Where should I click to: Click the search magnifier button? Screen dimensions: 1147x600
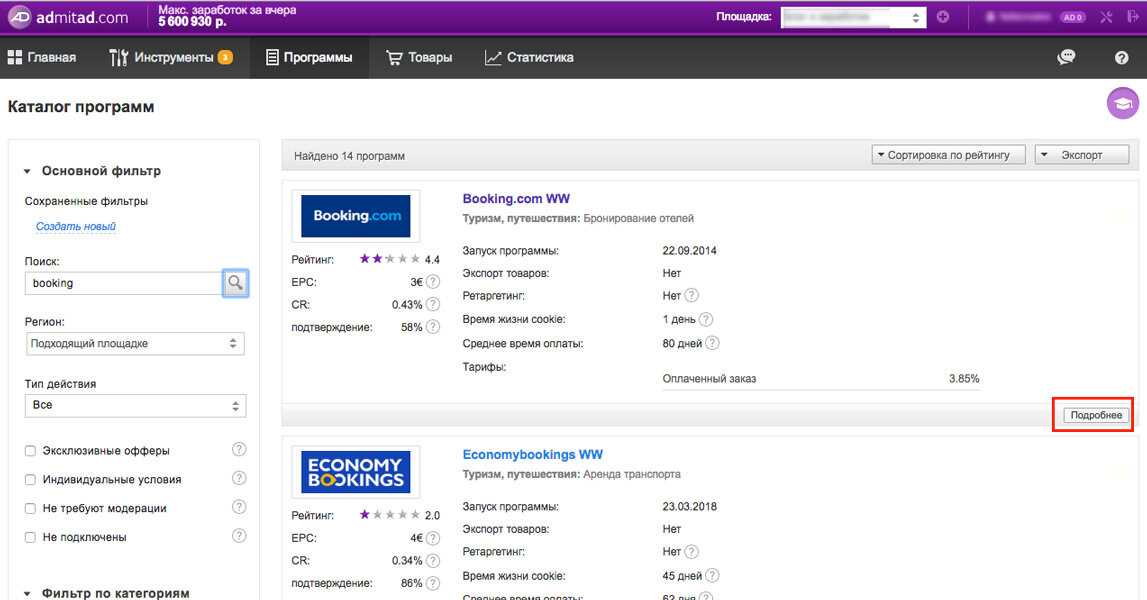click(235, 283)
